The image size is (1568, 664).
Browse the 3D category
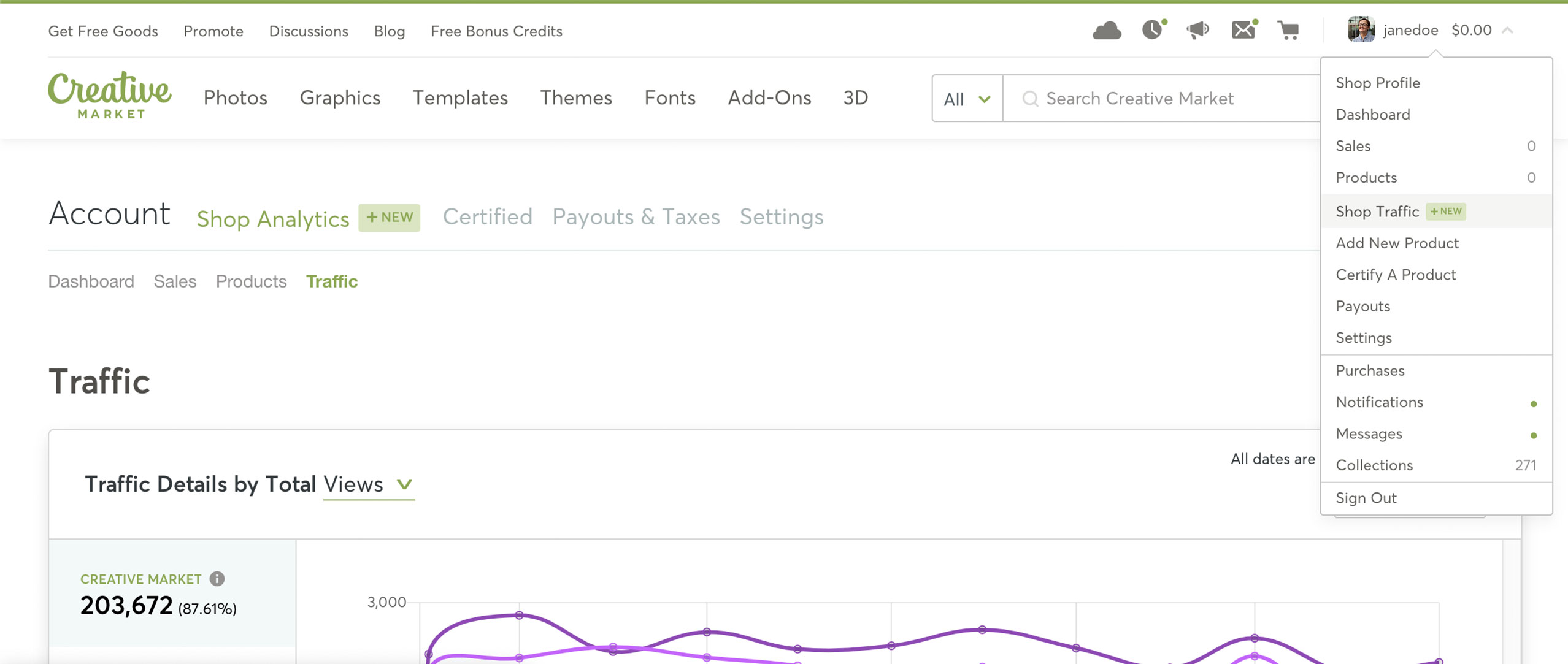tap(856, 97)
